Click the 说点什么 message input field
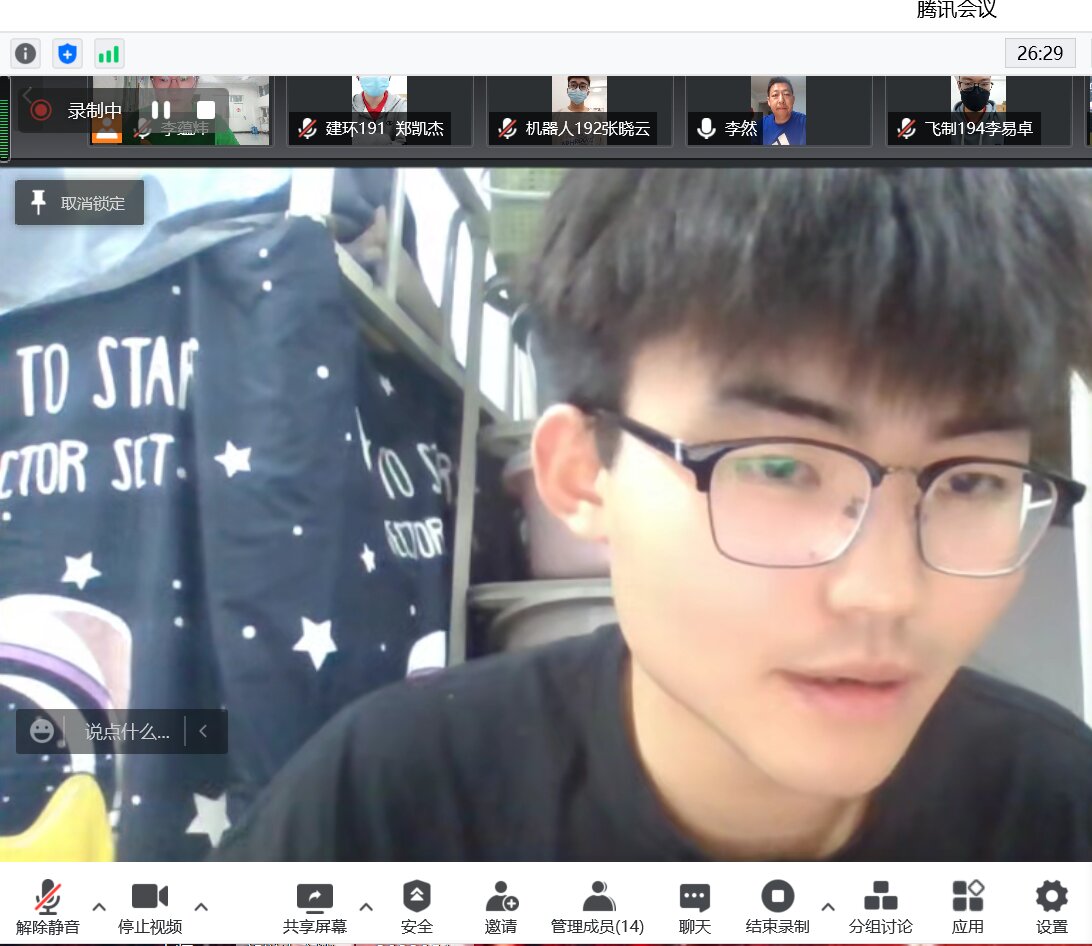Image resolution: width=1092 pixels, height=946 pixels. coord(126,732)
